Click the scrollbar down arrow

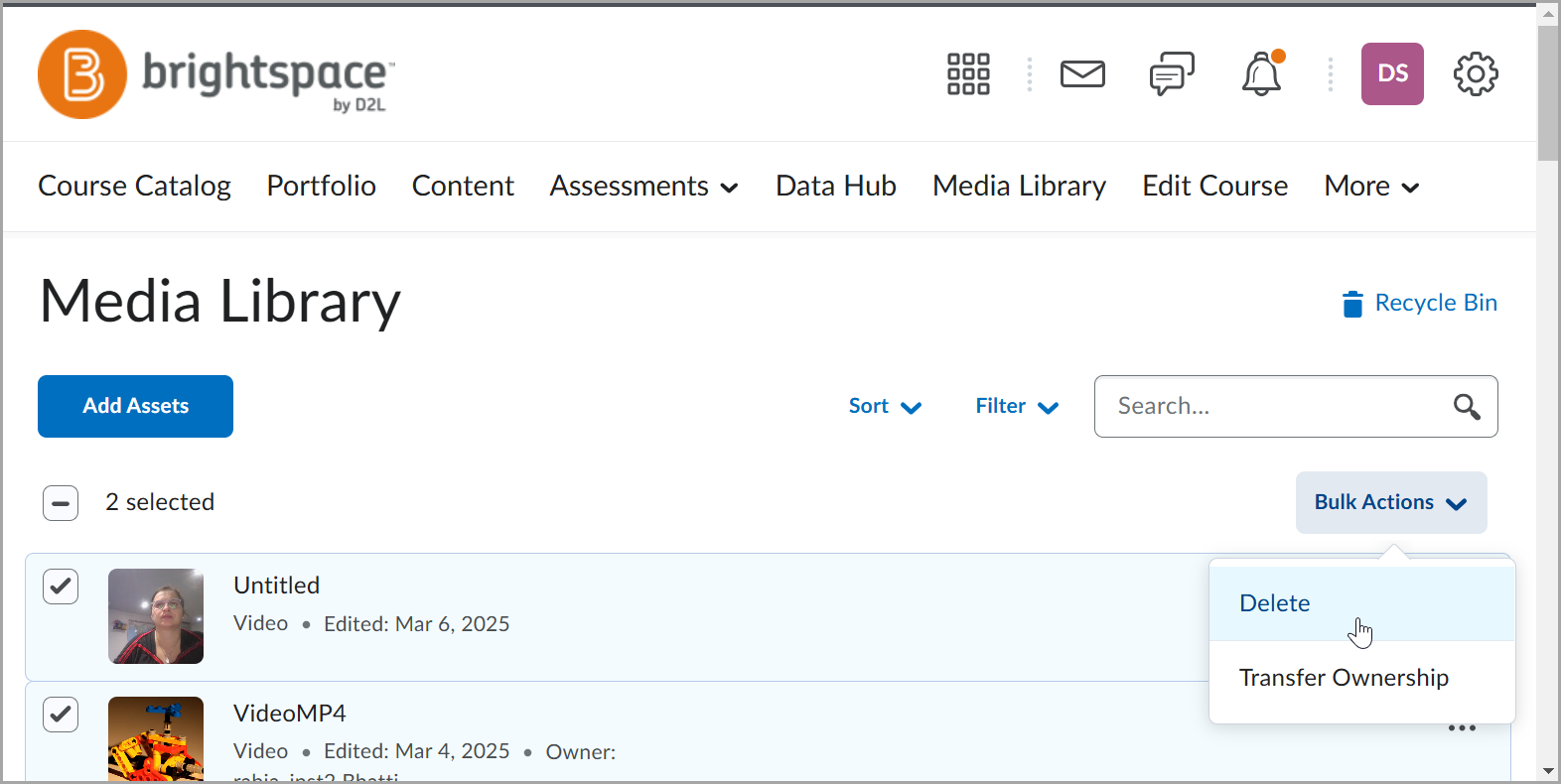(x=1548, y=771)
